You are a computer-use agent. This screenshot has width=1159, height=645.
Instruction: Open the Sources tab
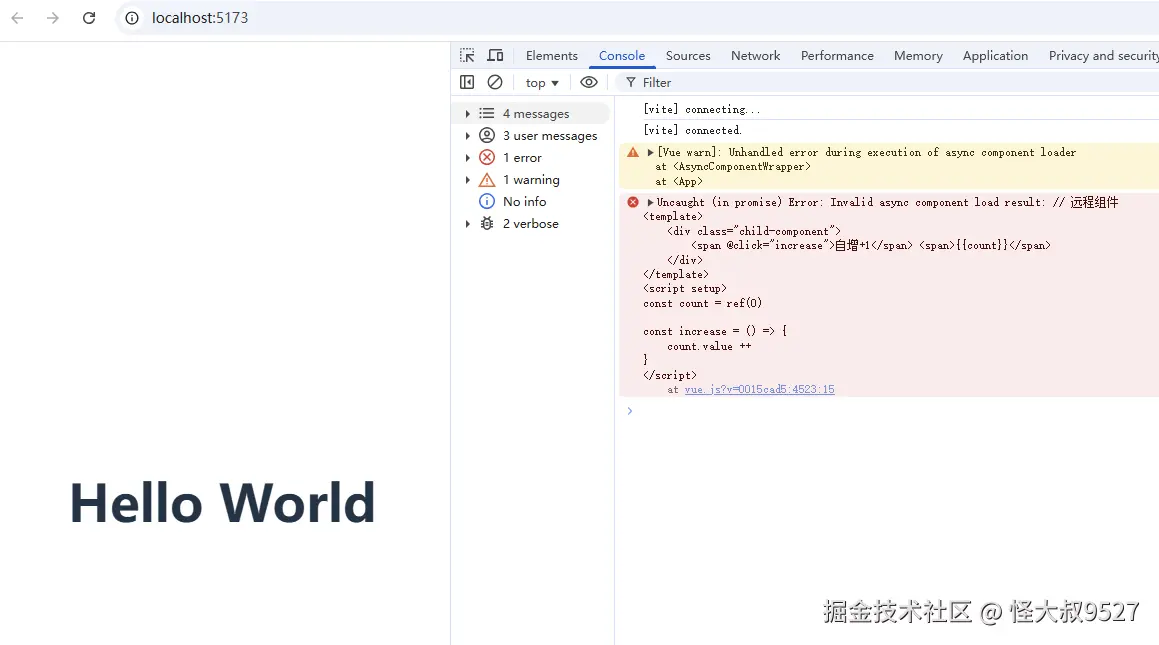tap(687, 55)
